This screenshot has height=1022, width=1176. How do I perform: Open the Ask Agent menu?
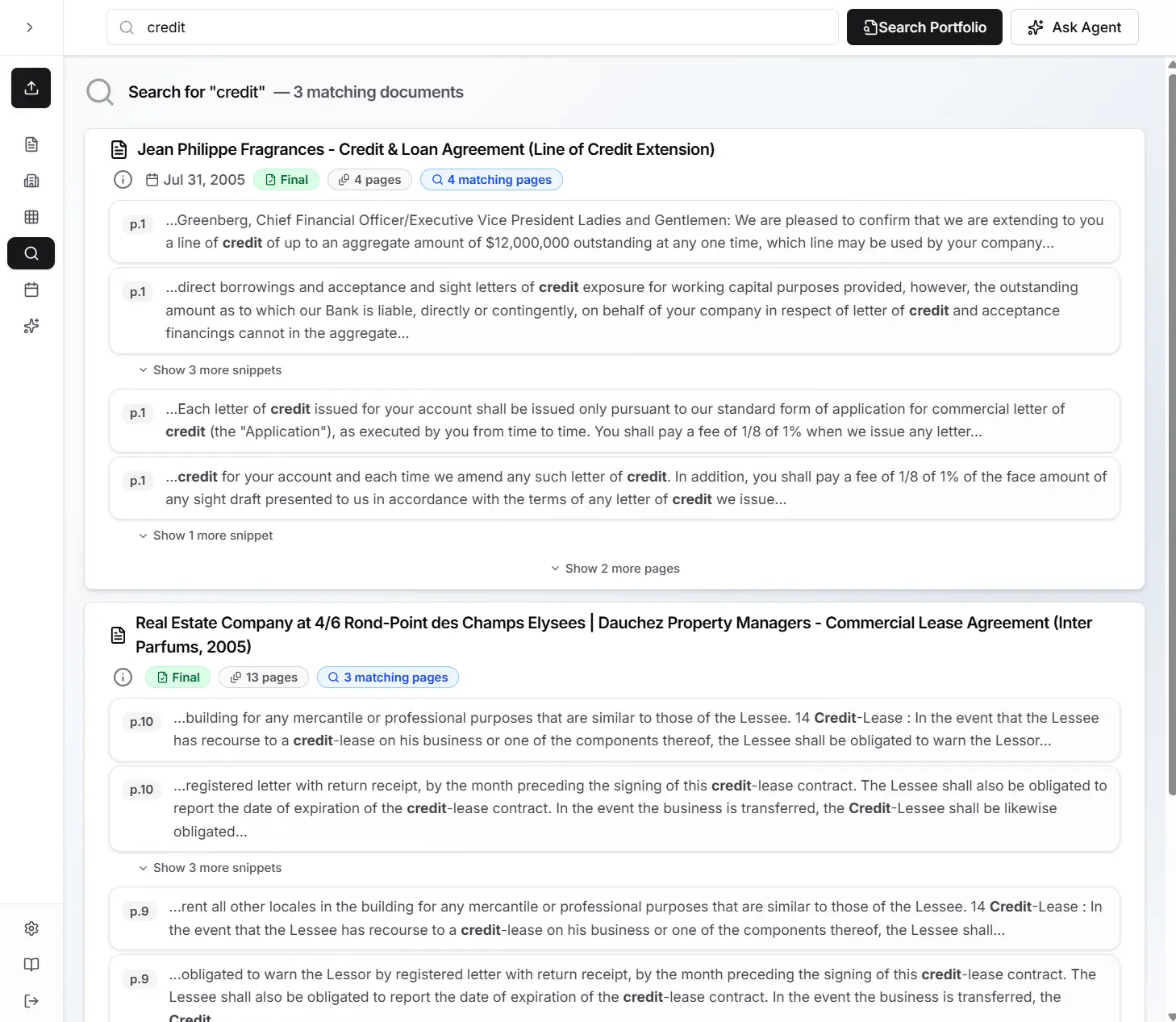point(1074,27)
